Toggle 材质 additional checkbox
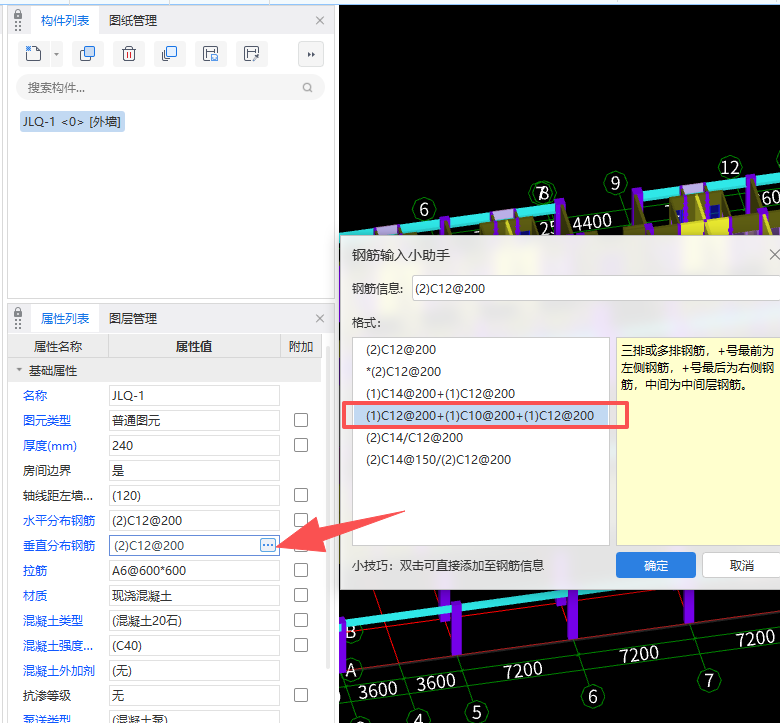This screenshot has width=780, height=723. 301,595
